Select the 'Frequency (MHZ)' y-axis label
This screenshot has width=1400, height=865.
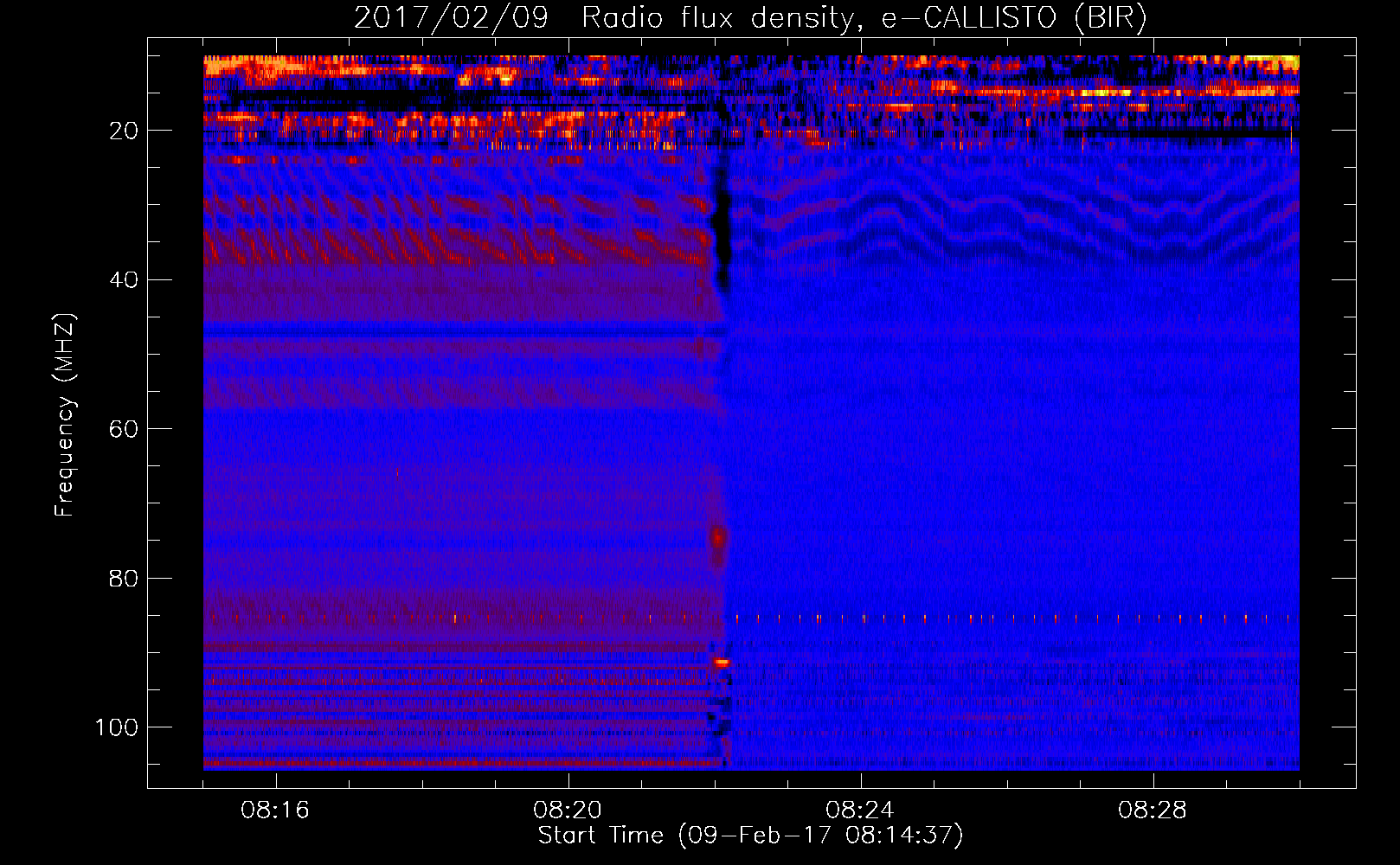click(65, 415)
